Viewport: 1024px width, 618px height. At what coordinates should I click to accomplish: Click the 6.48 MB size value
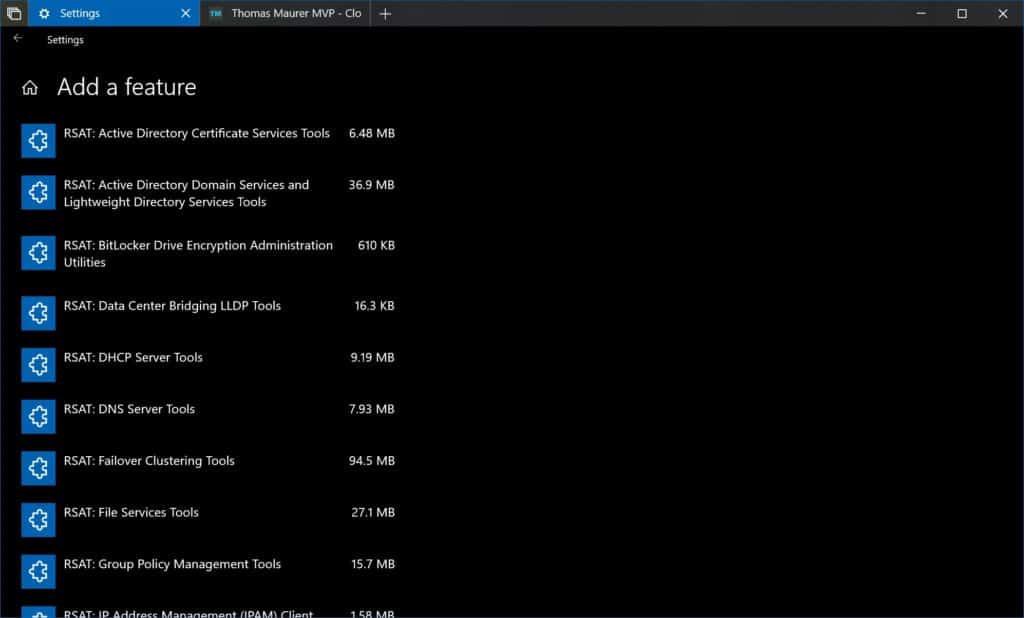coord(372,133)
